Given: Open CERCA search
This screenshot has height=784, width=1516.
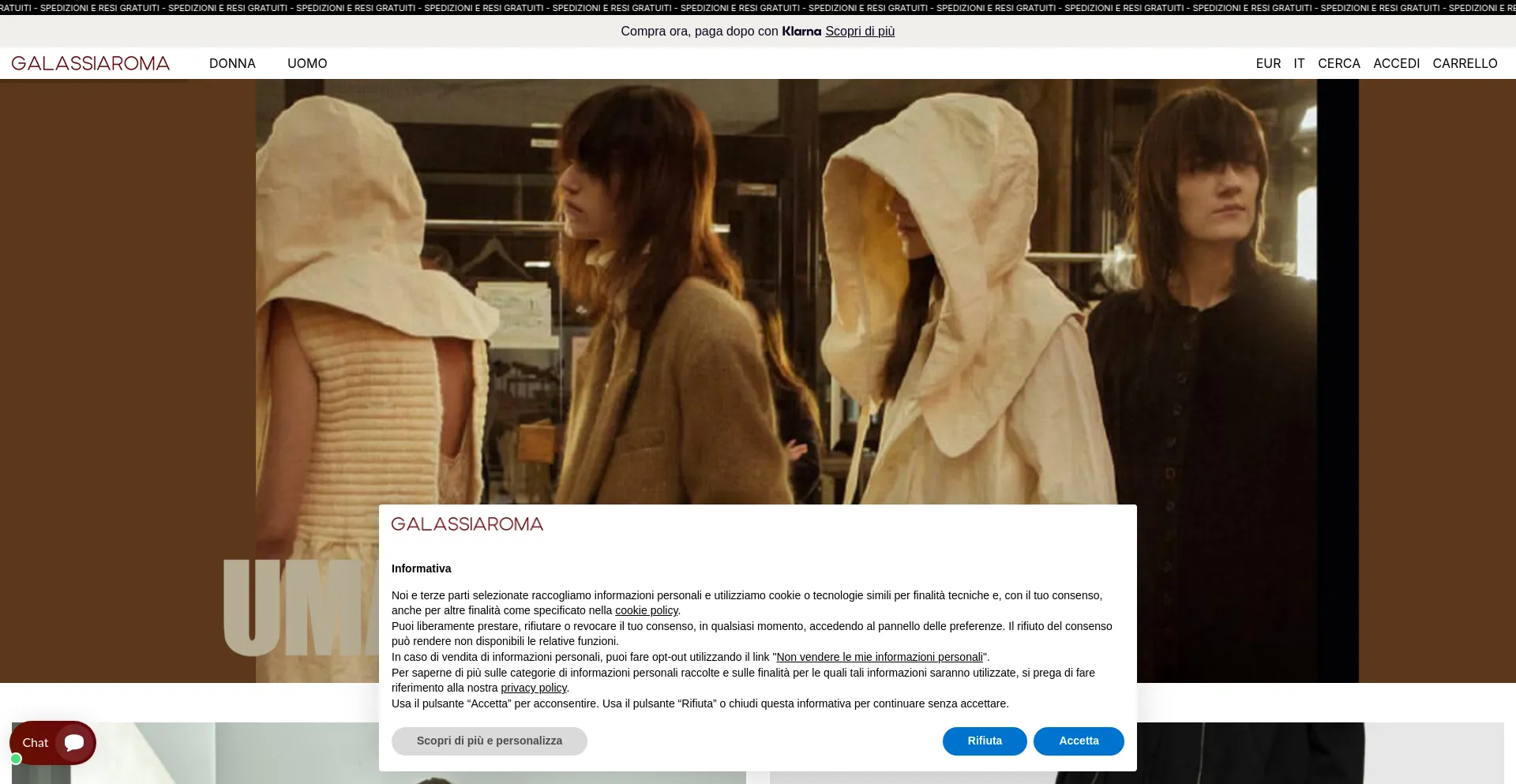Looking at the screenshot, I should click(x=1338, y=63).
